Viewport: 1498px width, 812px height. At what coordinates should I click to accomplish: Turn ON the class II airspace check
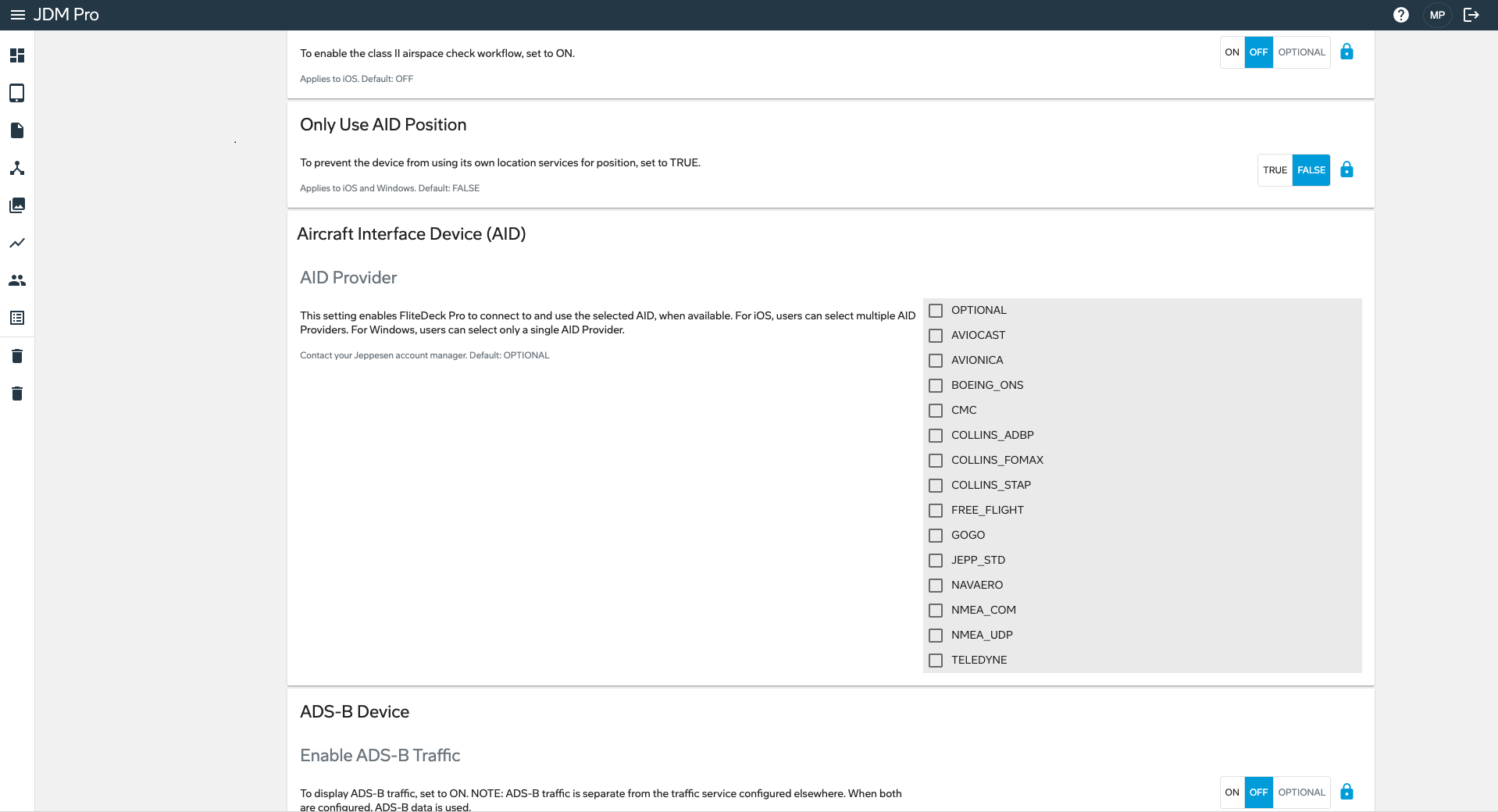[x=1231, y=52]
